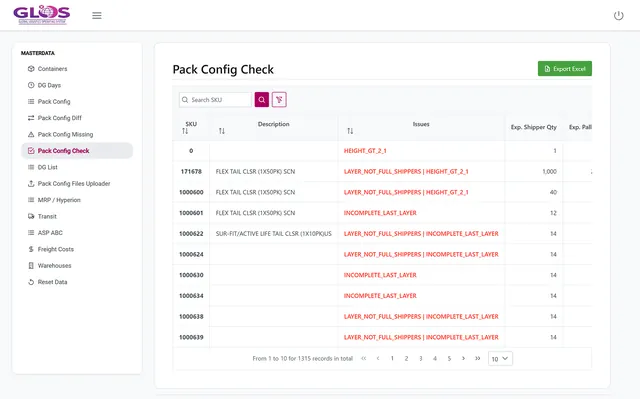The width and height of the screenshot is (640, 399).
Task: Click SKU 1000639 in the table
Action: point(191,337)
